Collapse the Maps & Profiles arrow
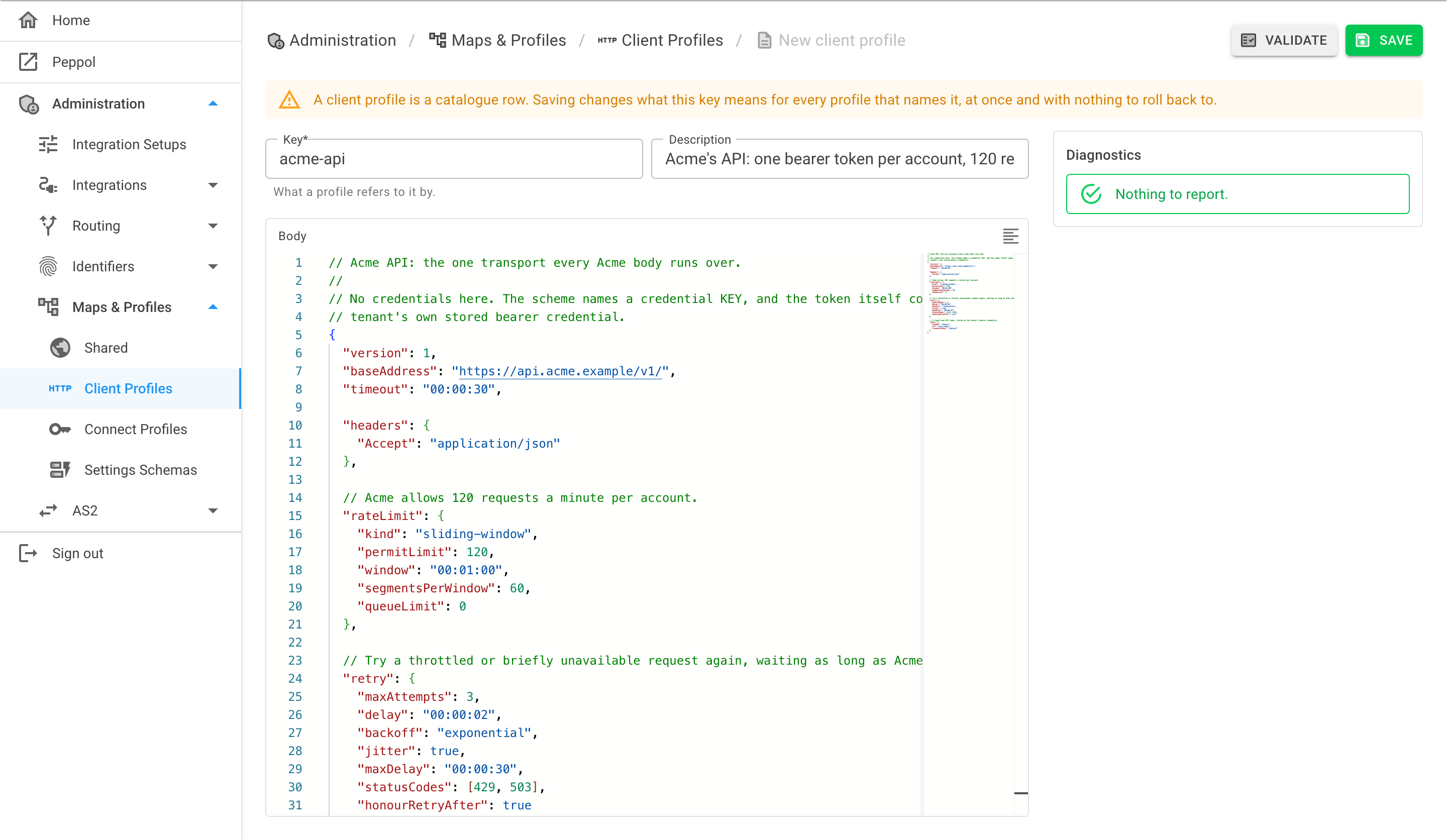The image size is (1447, 840). coord(213,307)
